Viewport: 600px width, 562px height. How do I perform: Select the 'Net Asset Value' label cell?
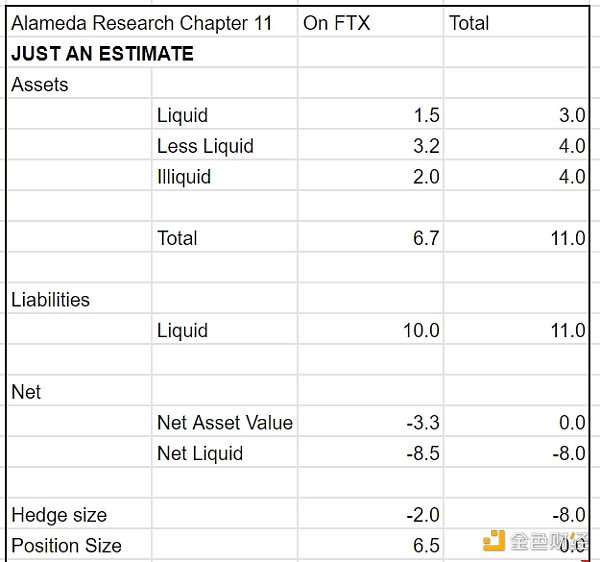coord(225,423)
